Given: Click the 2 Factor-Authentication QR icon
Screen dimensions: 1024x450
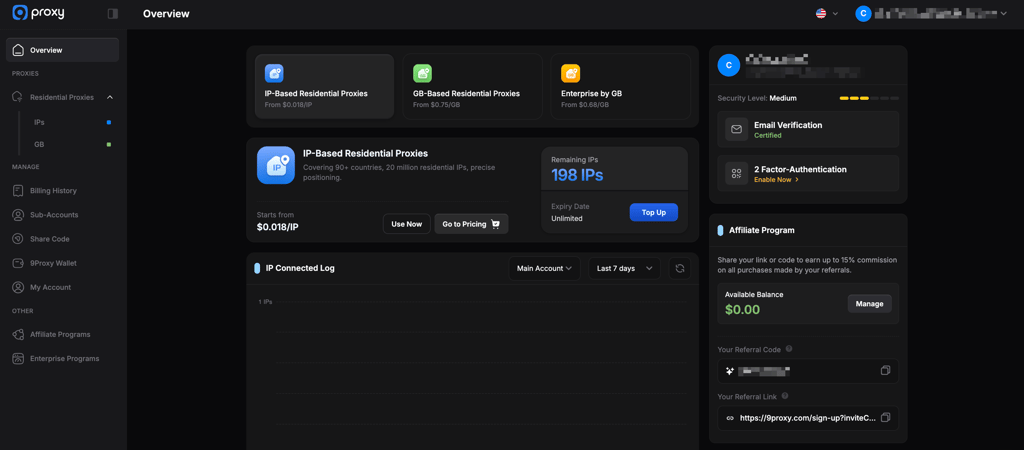Looking at the screenshot, I should point(737,173).
